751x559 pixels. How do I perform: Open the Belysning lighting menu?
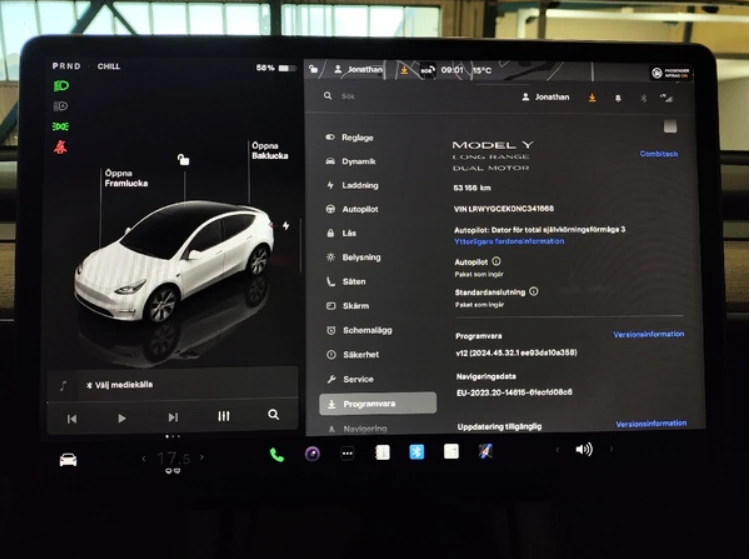click(353, 257)
